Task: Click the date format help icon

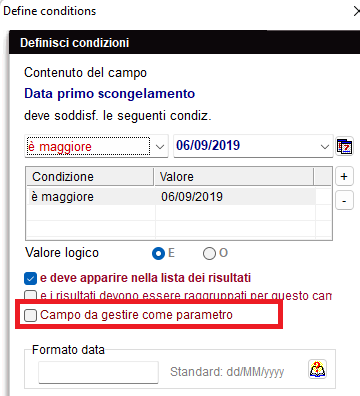Action: [x=317, y=369]
